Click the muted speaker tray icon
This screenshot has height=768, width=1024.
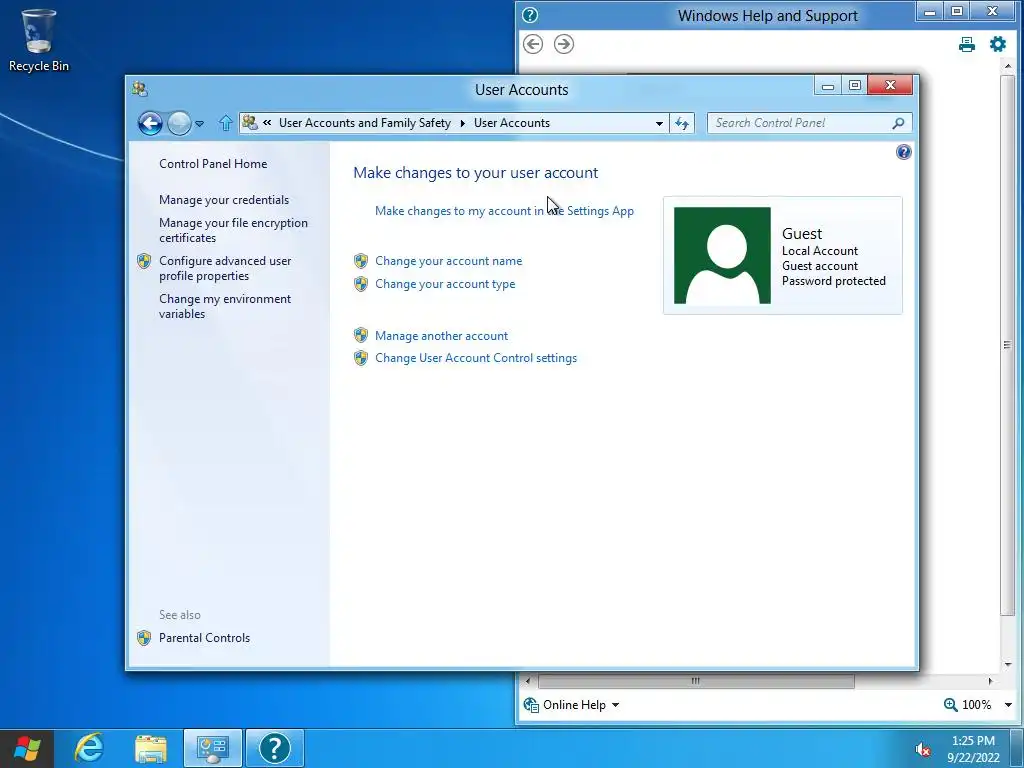(923, 749)
